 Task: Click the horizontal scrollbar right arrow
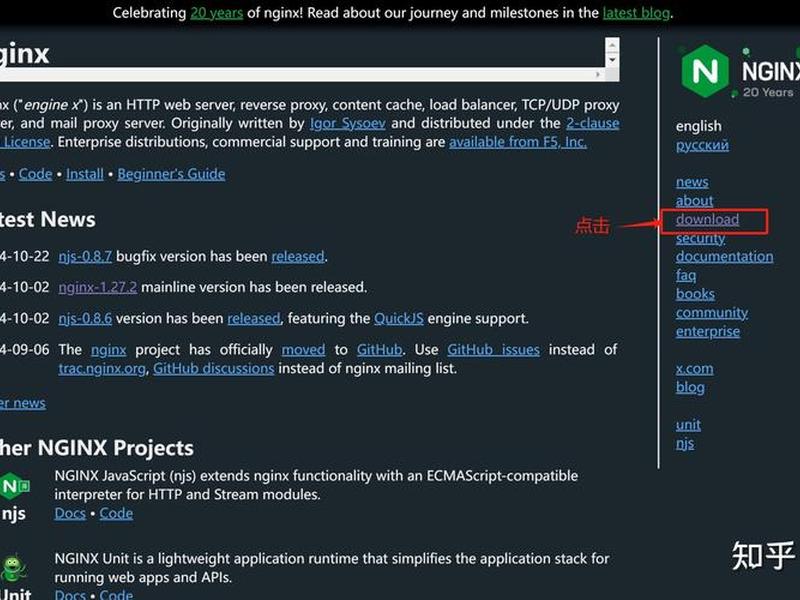coord(598,74)
